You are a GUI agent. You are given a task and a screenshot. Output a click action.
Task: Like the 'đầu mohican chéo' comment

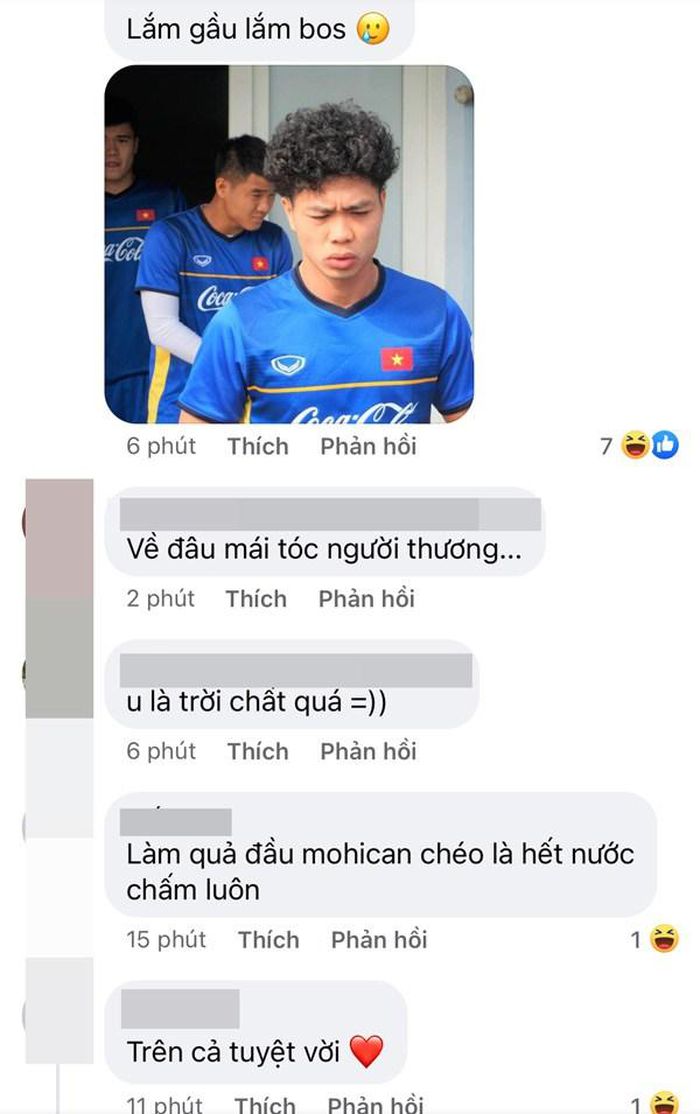[x=269, y=940]
